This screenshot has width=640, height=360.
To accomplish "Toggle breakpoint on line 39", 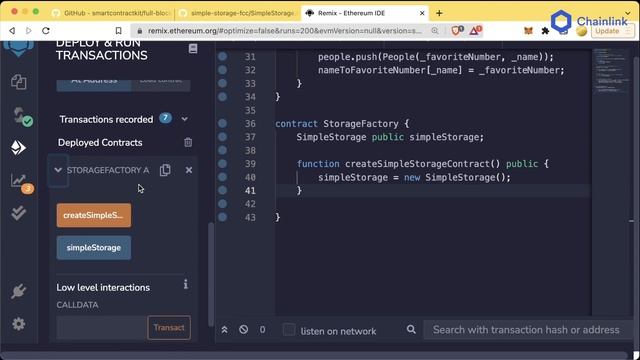I will (222, 164).
